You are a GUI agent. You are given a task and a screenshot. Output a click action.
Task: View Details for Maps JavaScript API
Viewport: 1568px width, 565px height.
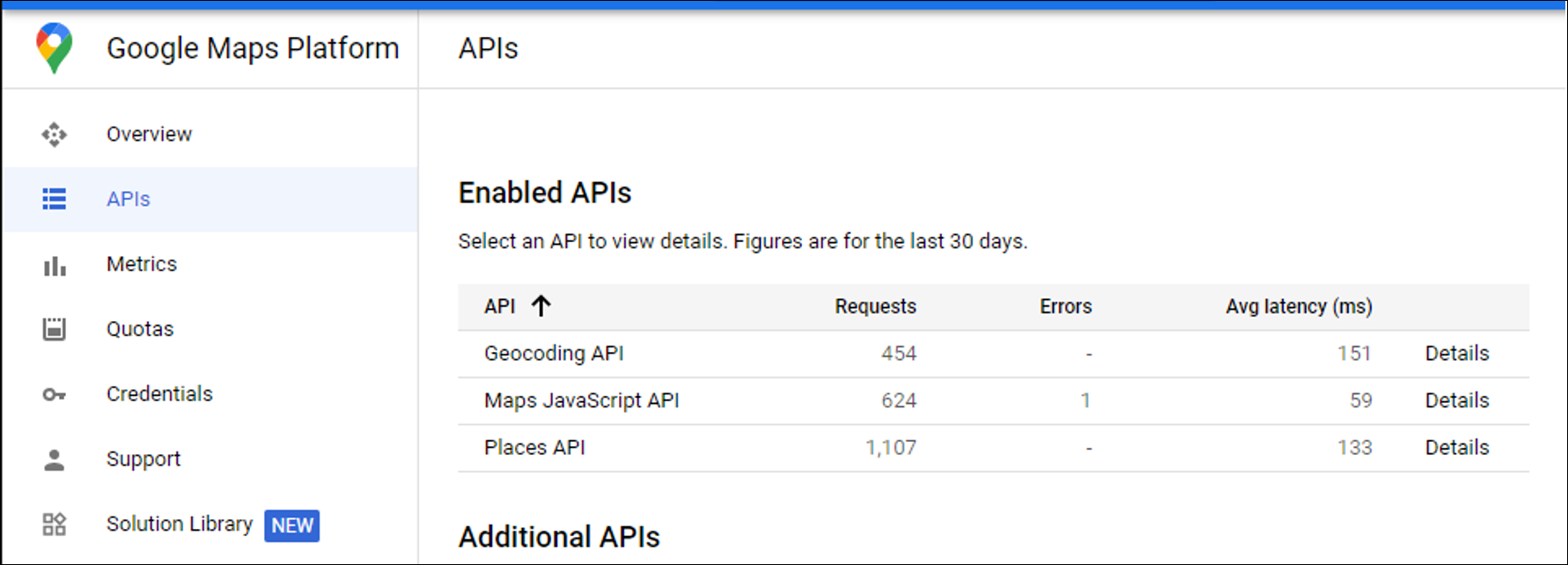tap(1456, 400)
